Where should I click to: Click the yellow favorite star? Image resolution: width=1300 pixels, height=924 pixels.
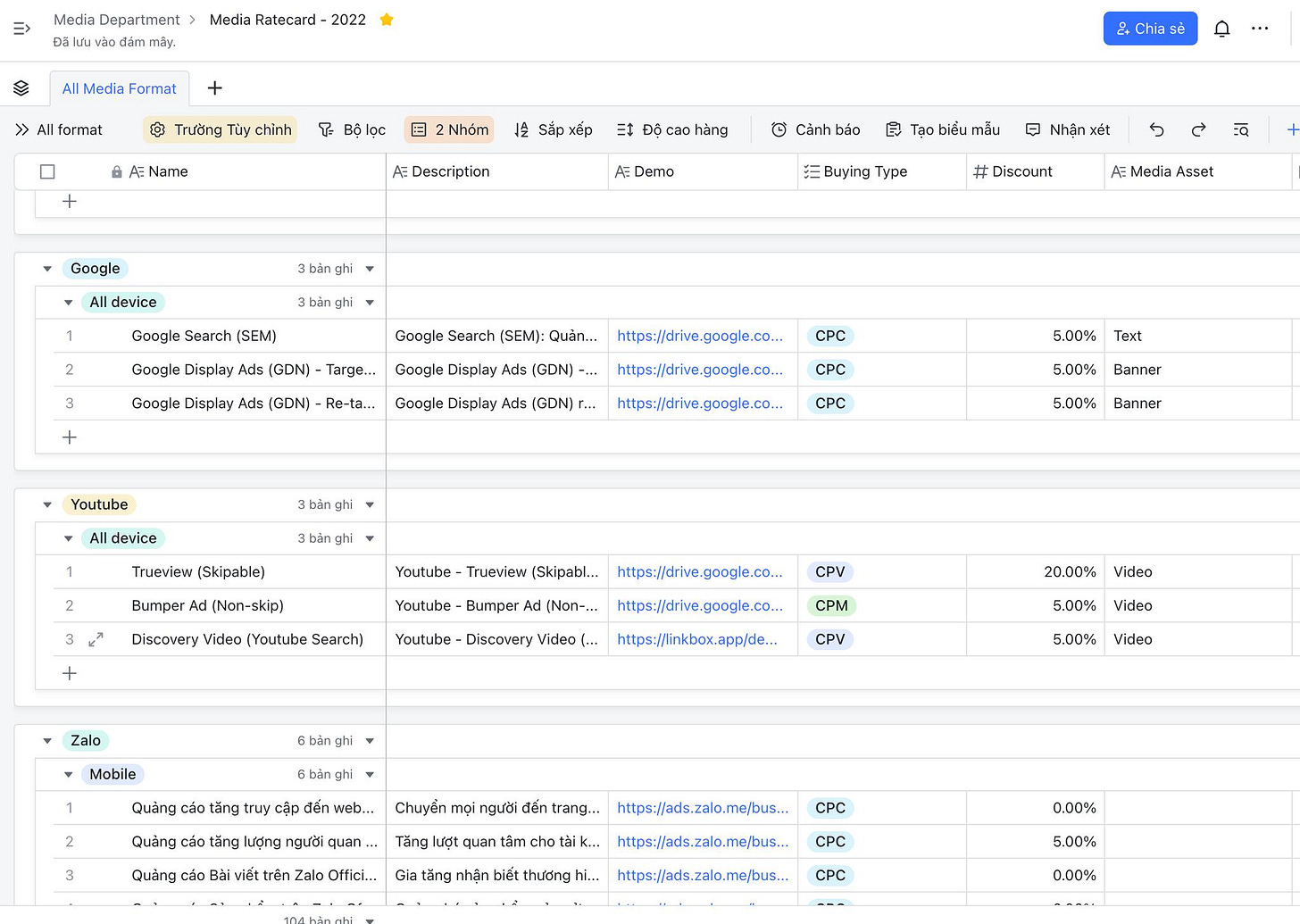click(x=387, y=20)
